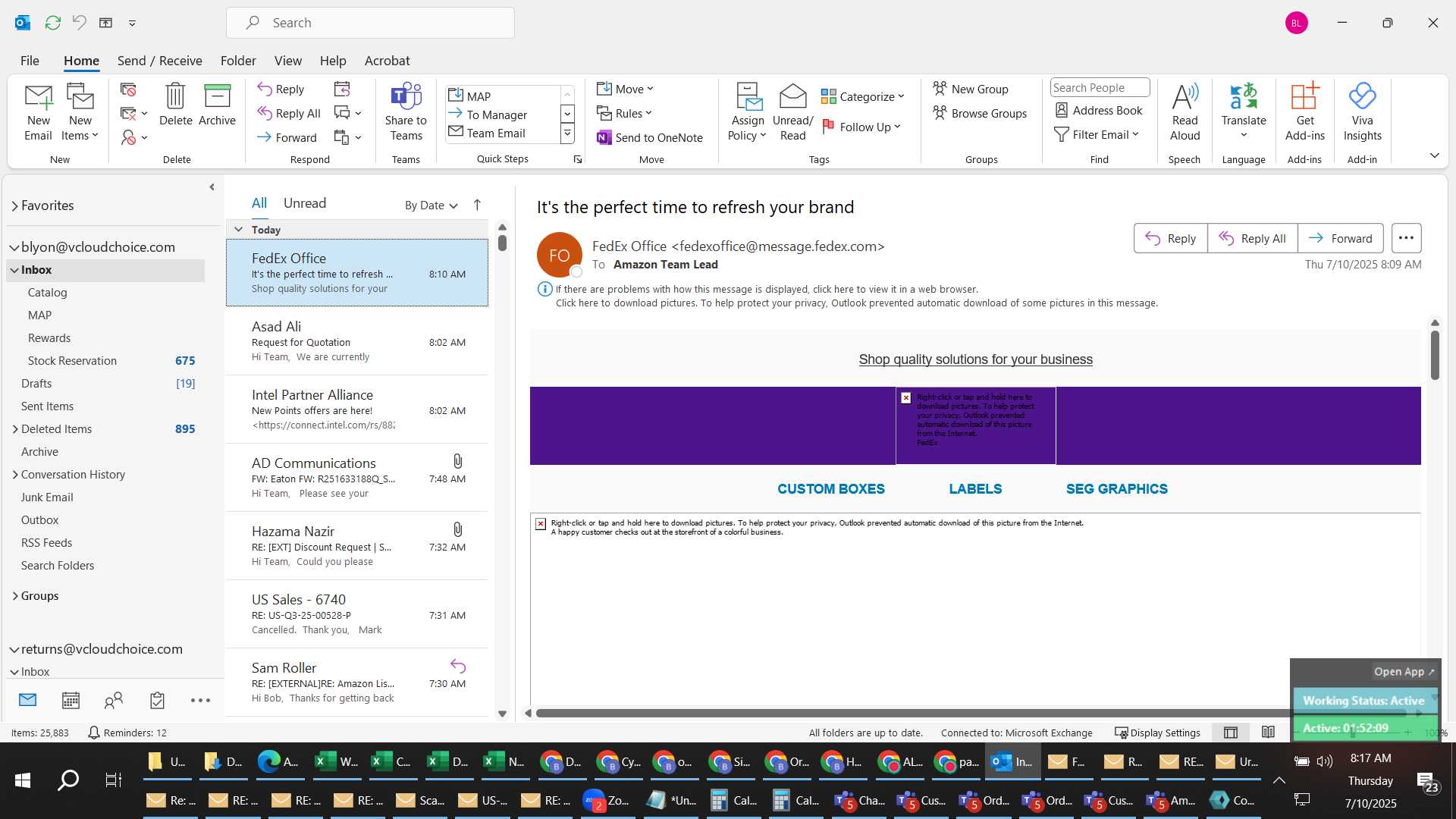This screenshot has width=1456, height=819.
Task: Open more navigation options ellipsis
Action: pos(200,700)
